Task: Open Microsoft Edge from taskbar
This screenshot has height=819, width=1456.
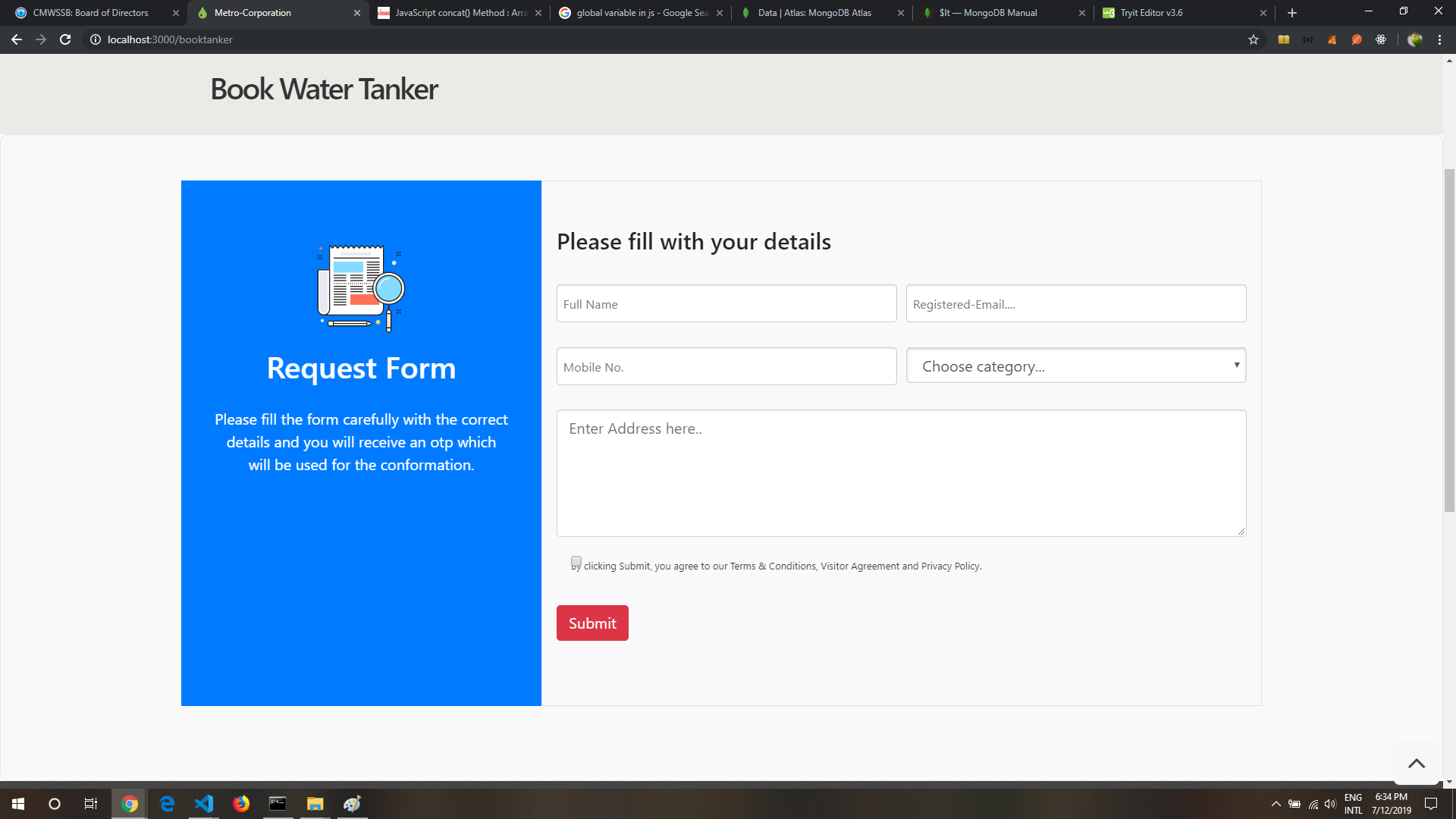Action: [167, 804]
